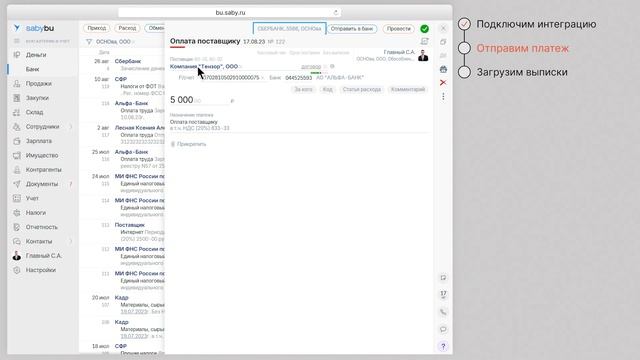This screenshot has height=360, width=640.
Task: Open Компания "Тензор", ООО counterparty link
Action: coord(204,66)
